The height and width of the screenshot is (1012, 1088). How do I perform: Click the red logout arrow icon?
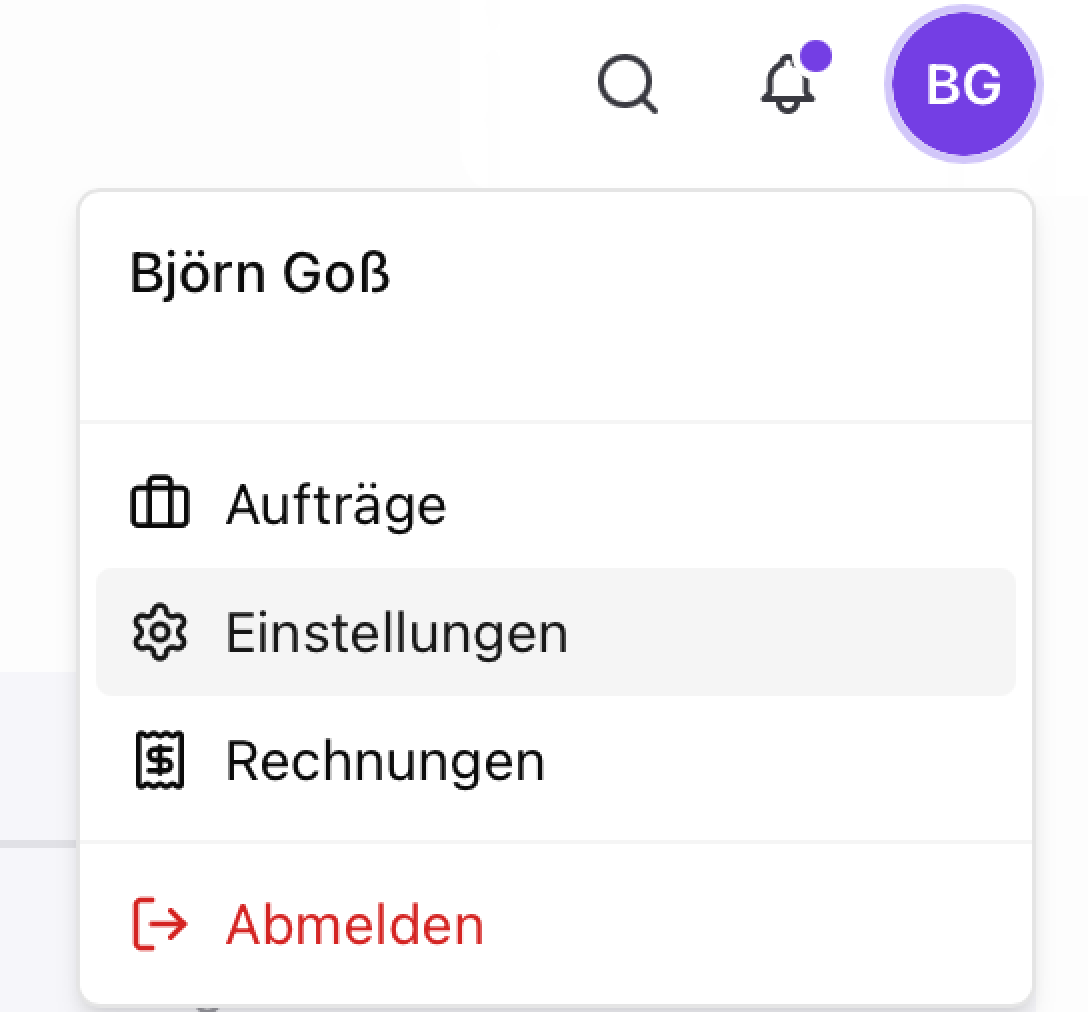coord(160,924)
